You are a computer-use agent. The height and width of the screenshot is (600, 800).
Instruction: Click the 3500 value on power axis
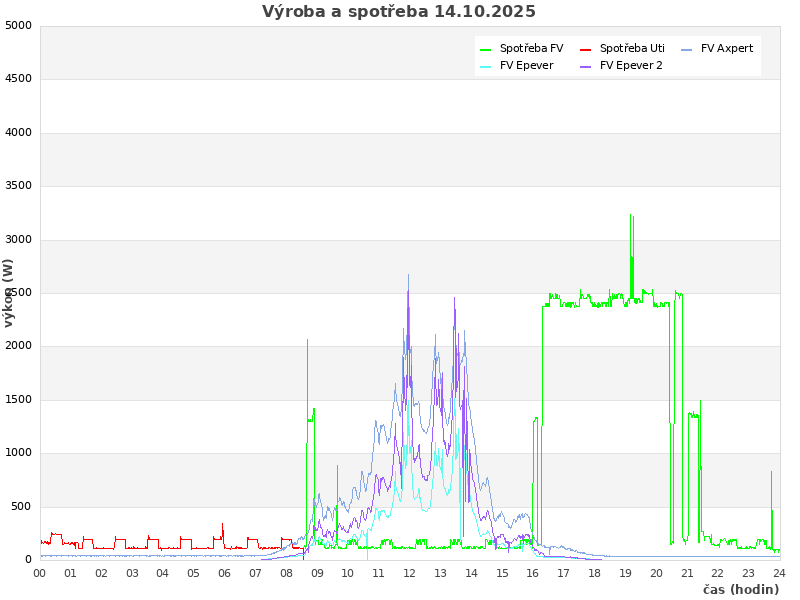(x=18, y=186)
